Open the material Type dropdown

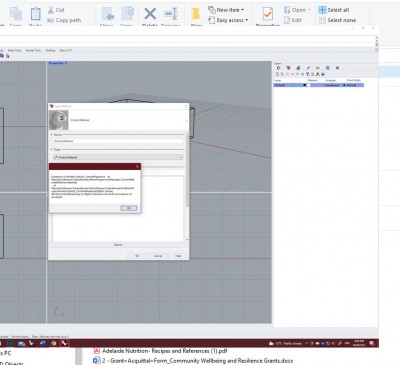point(118,157)
